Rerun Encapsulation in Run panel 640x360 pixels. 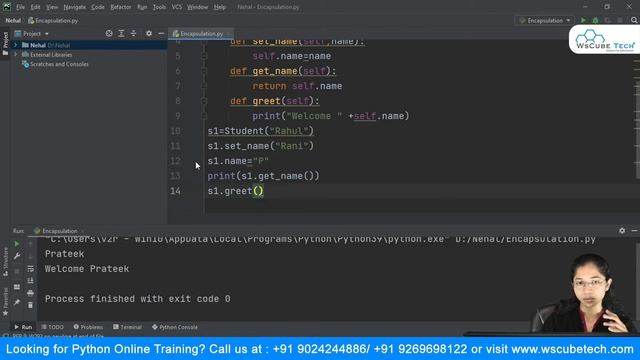17,244
